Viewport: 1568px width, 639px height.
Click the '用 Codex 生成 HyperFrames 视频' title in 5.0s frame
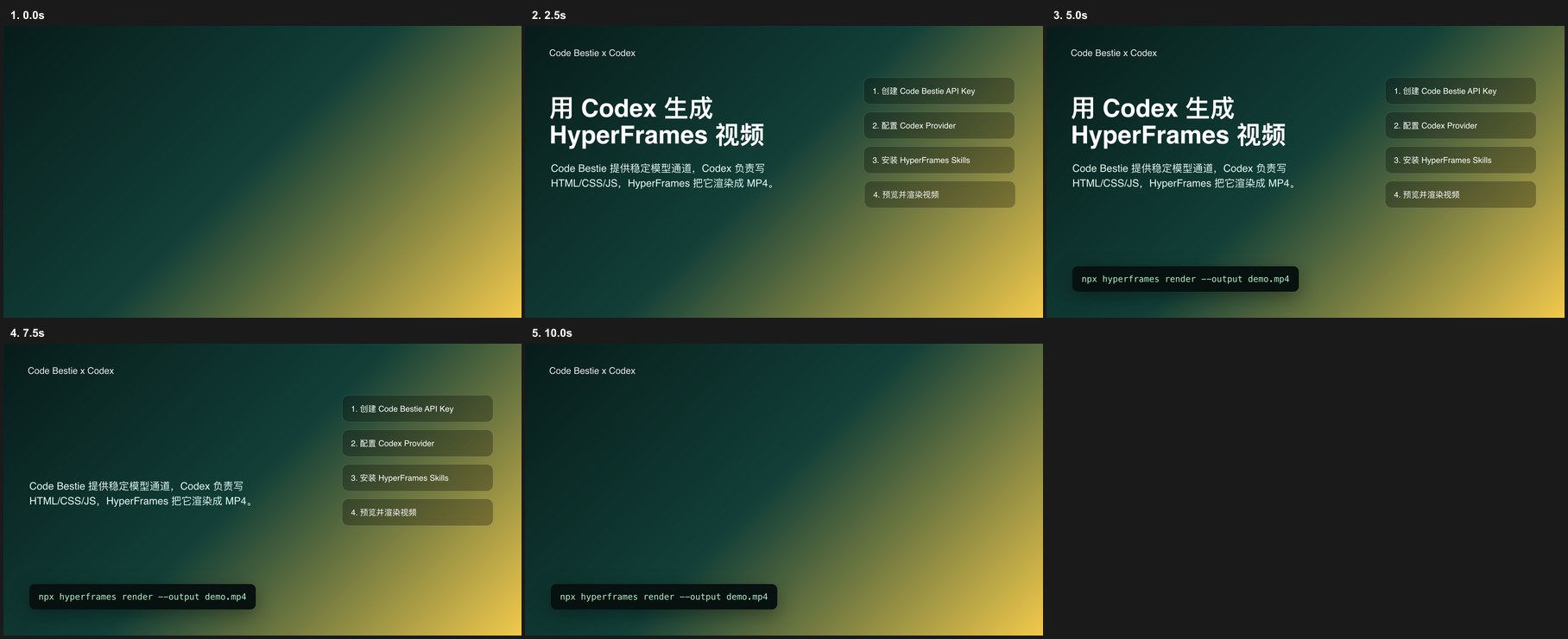tap(1179, 122)
